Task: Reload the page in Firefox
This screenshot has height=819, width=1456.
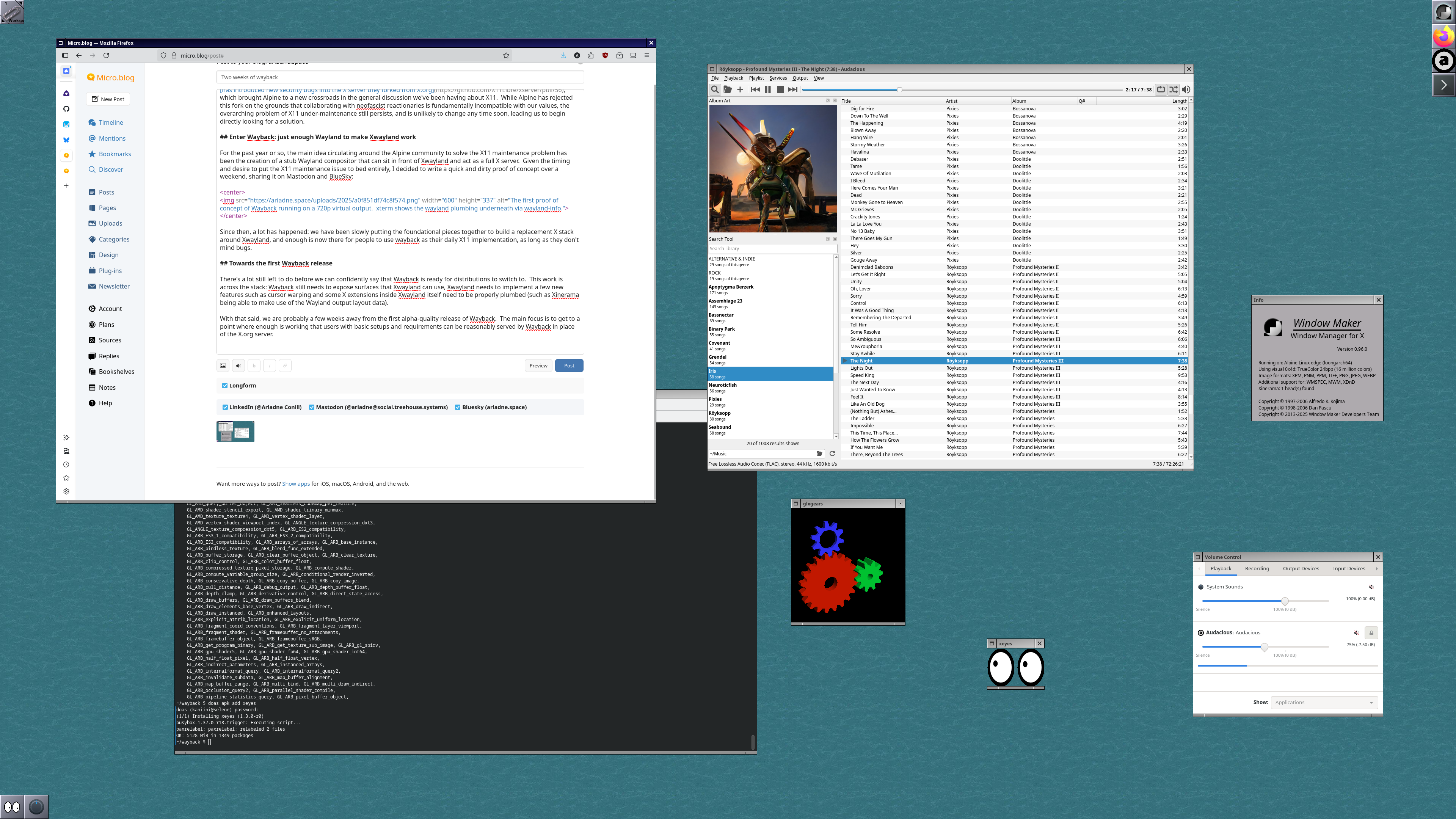Action: pyautogui.click(x=106, y=55)
